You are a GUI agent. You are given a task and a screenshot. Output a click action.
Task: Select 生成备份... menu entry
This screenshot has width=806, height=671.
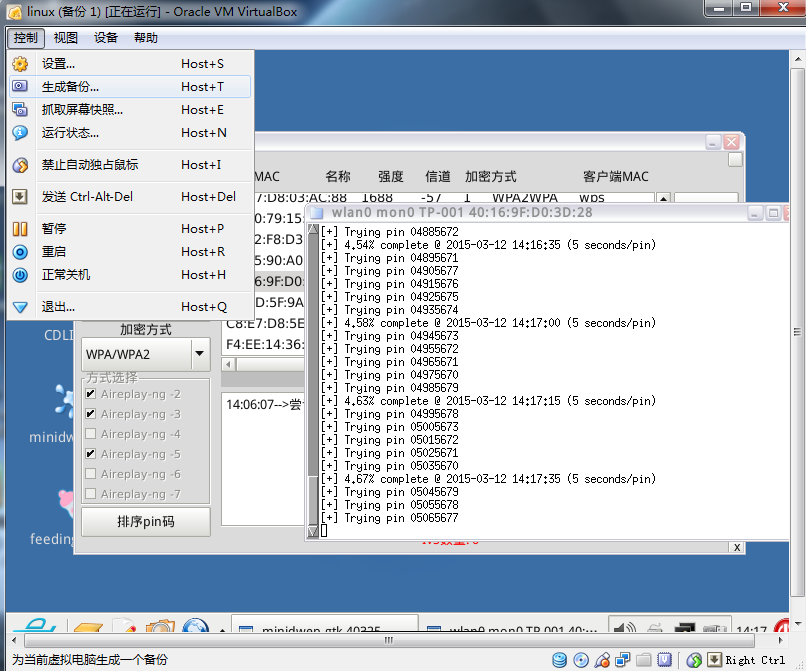point(130,86)
